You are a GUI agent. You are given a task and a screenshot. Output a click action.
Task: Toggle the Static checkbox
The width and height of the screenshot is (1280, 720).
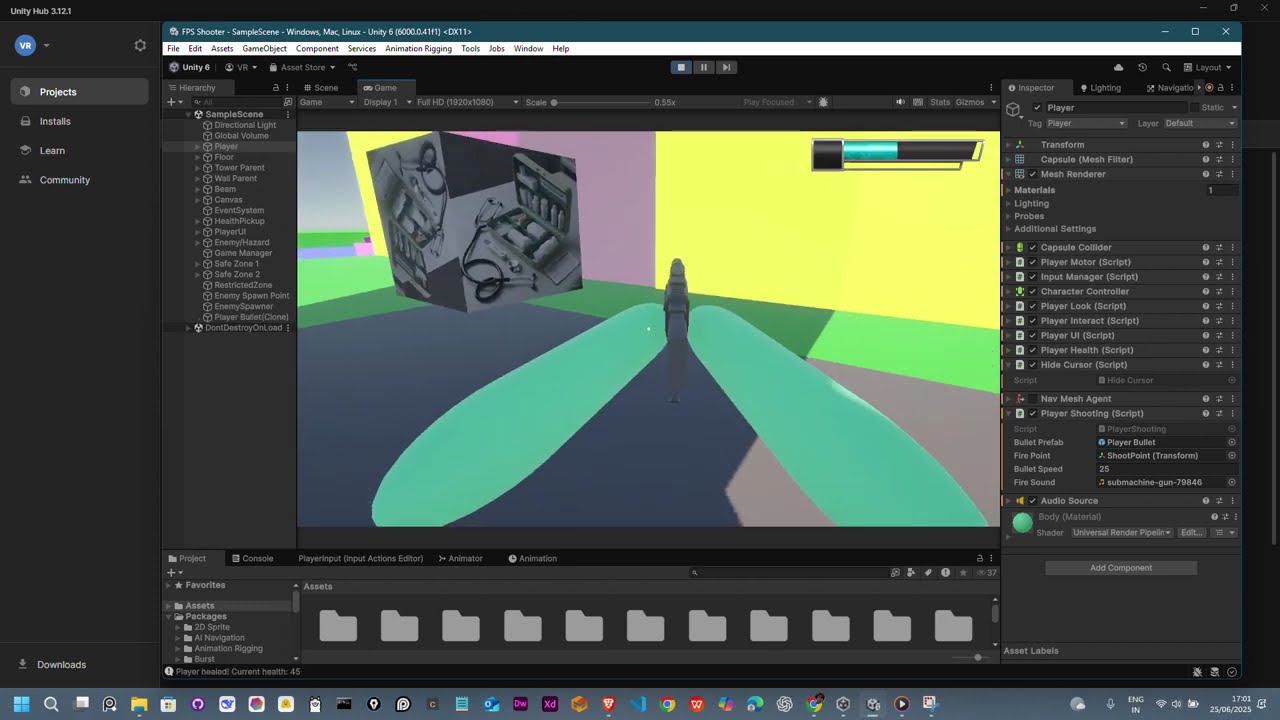click(1194, 108)
